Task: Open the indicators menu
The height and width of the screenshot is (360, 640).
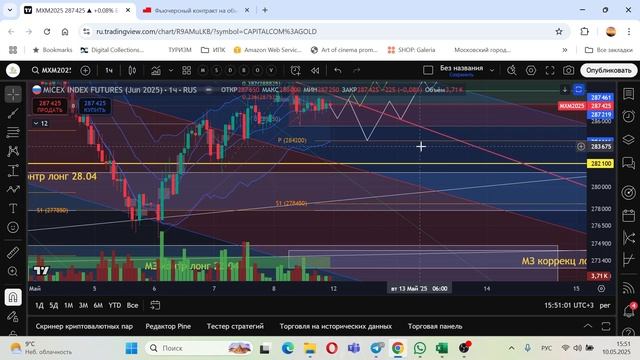Action: tap(156, 70)
